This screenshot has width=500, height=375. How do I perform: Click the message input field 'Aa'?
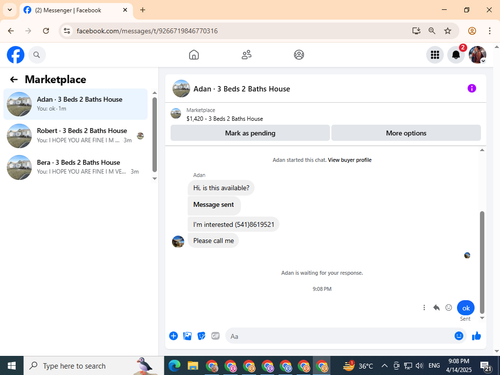click(x=339, y=336)
